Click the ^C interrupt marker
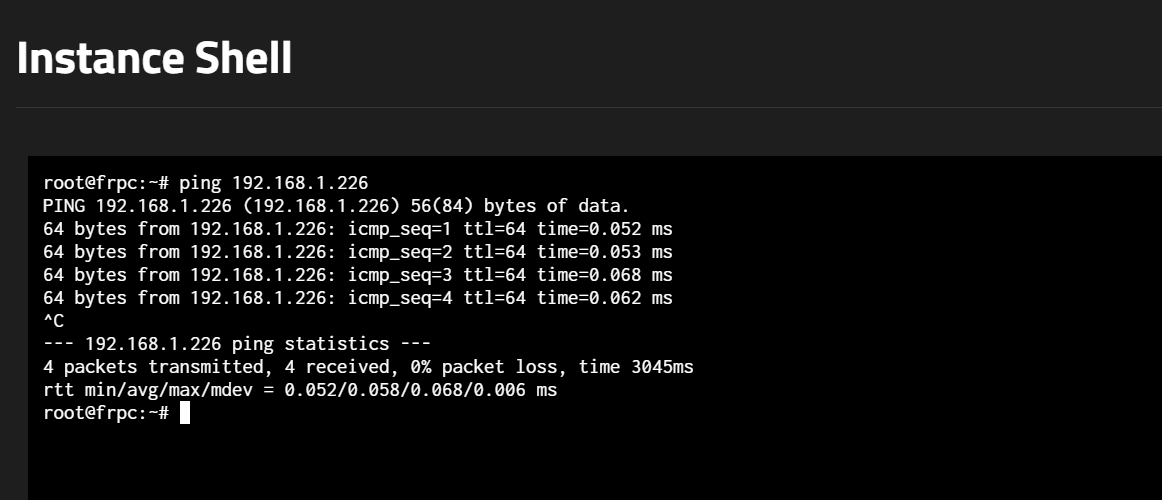 pyautogui.click(x=54, y=321)
